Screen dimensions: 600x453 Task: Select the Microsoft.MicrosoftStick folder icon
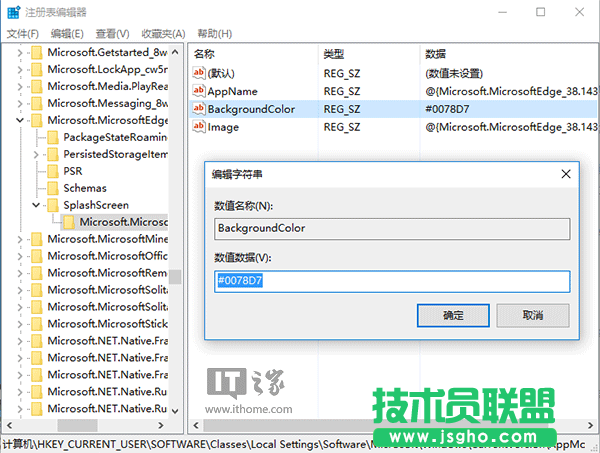click(37, 324)
